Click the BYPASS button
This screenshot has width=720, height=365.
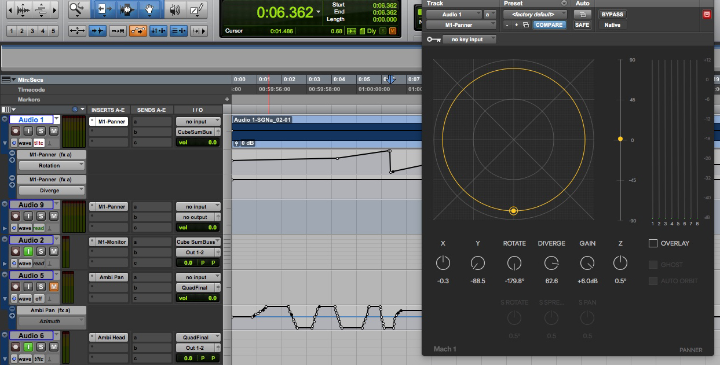612,14
